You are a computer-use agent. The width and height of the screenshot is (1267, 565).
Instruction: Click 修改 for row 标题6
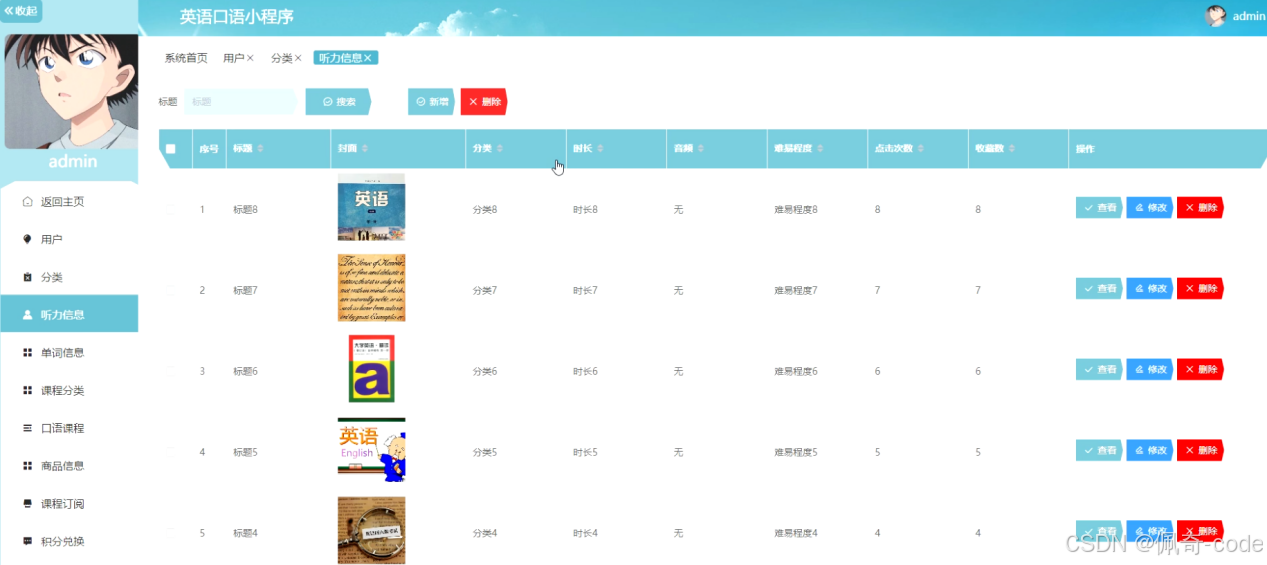click(x=1150, y=369)
